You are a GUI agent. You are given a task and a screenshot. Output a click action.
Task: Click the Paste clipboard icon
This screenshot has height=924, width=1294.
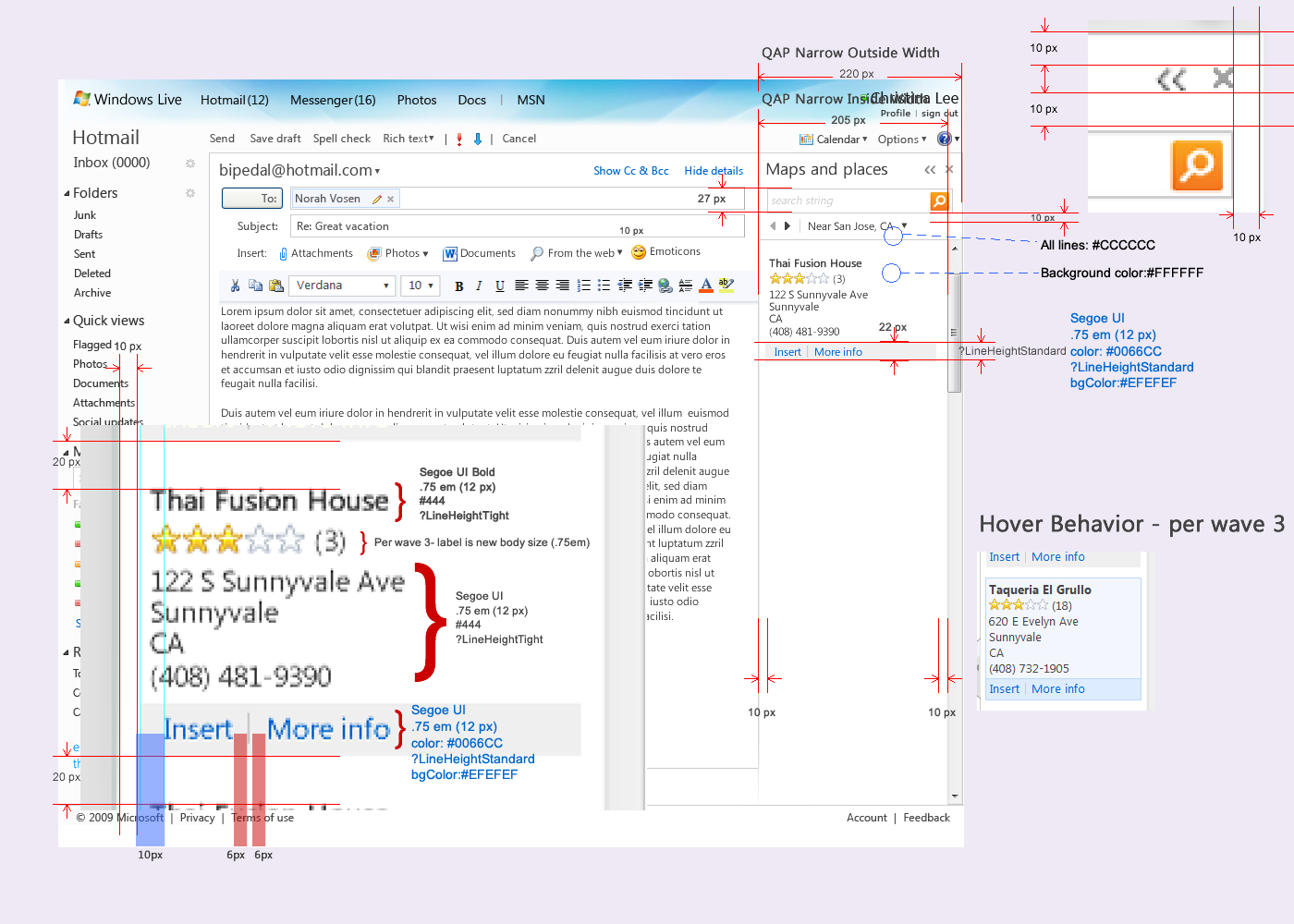tap(275, 286)
